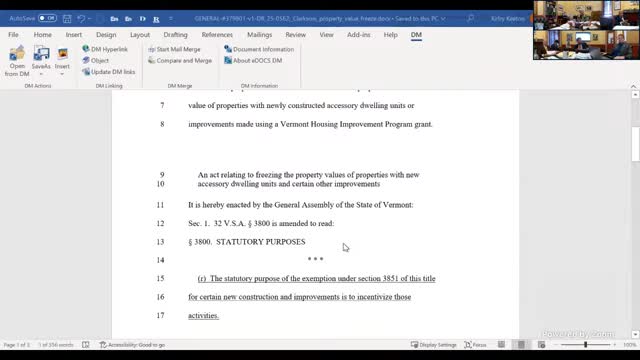640x360 pixels.
Task: Toggle Focus mode in status bar
Action: pos(476,345)
